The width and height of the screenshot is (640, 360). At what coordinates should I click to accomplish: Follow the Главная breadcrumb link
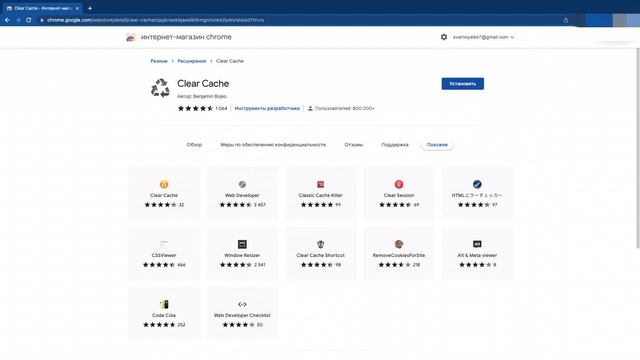[159, 61]
